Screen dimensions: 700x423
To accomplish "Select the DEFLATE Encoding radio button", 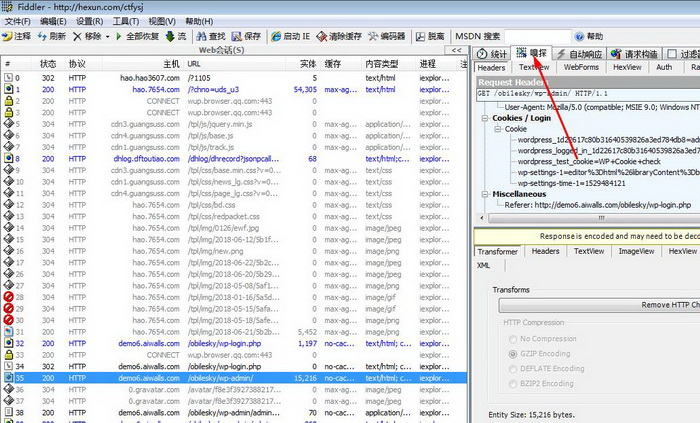I will pos(515,368).
